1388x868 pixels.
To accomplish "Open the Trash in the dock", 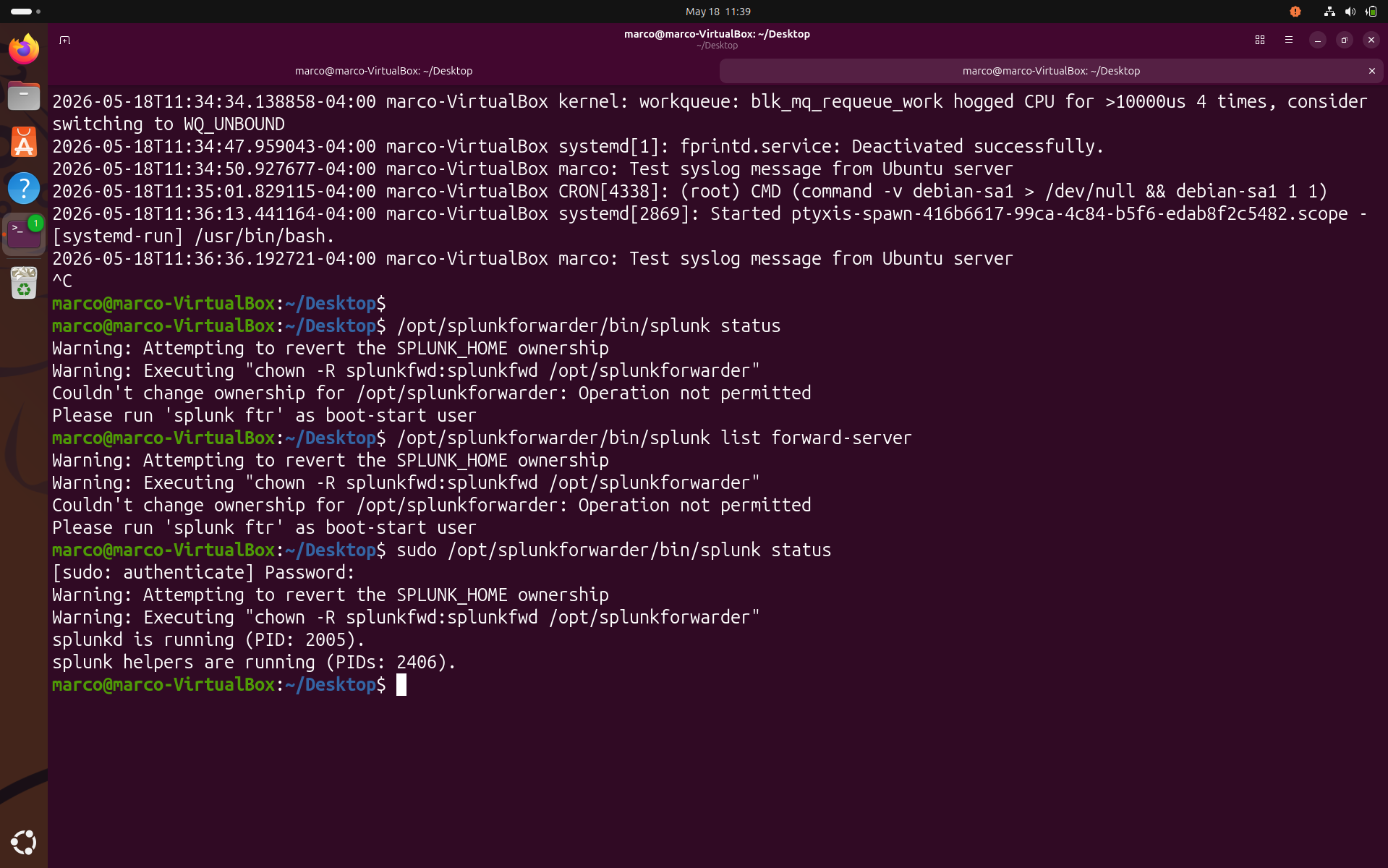I will pyautogui.click(x=24, y=283).
